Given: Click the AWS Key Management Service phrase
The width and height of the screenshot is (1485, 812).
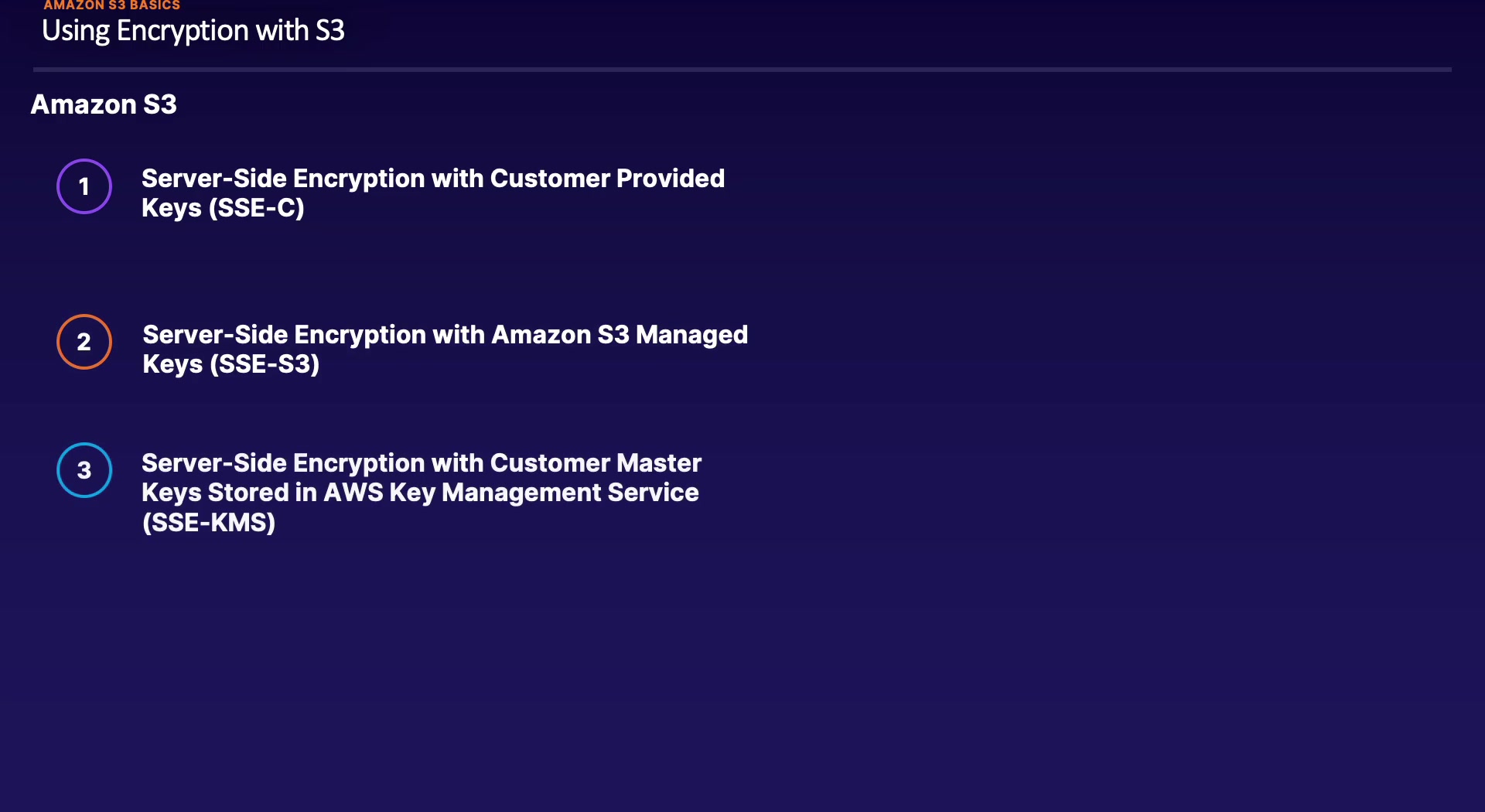Looking at the screenshot, I should point(510,493).
